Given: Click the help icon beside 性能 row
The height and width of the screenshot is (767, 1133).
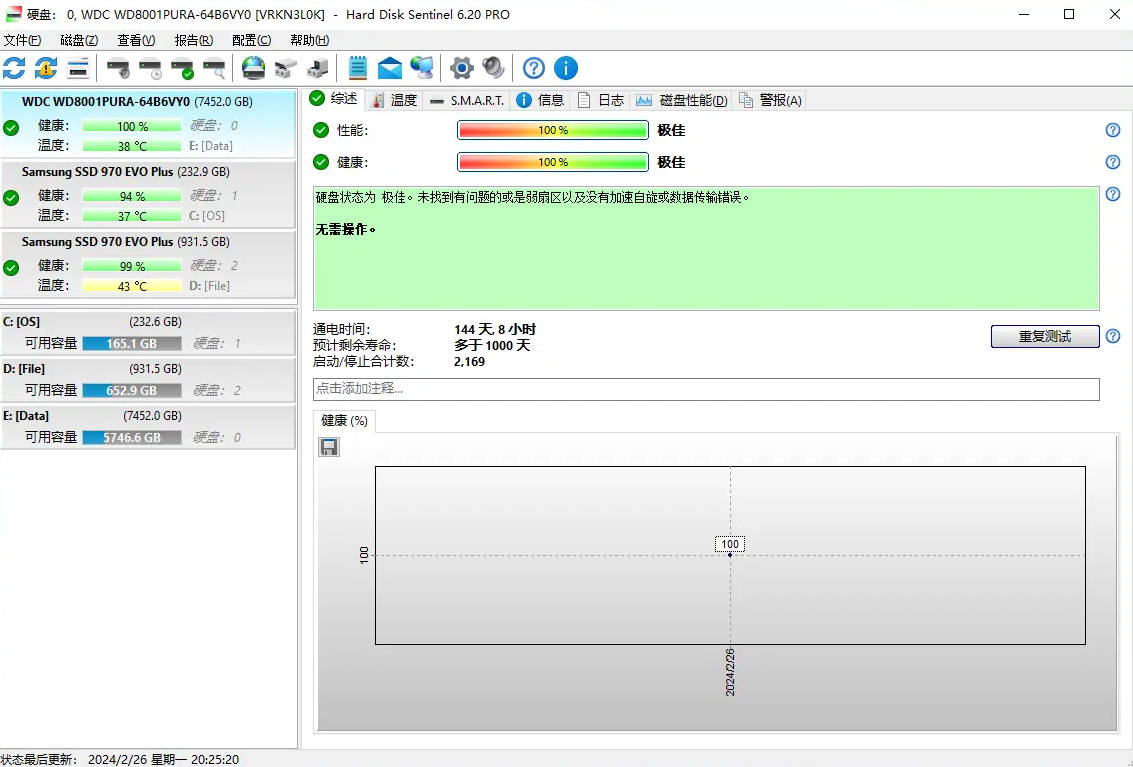Looking at the screenshot, I should [1113, 130].
